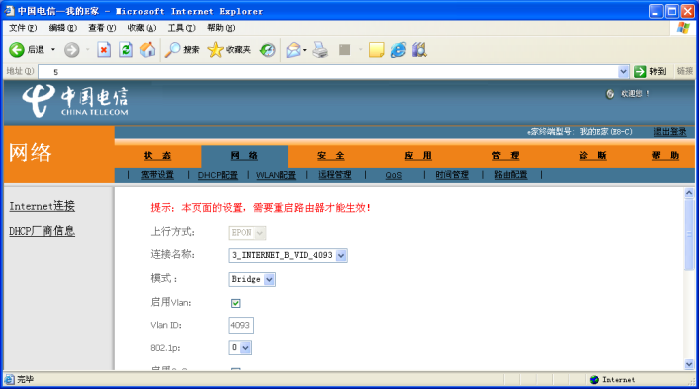Image resolution: width=699 pixels, height=389 pixels.
Task: Open the 帮助 menu
Action: coord(221,28)
